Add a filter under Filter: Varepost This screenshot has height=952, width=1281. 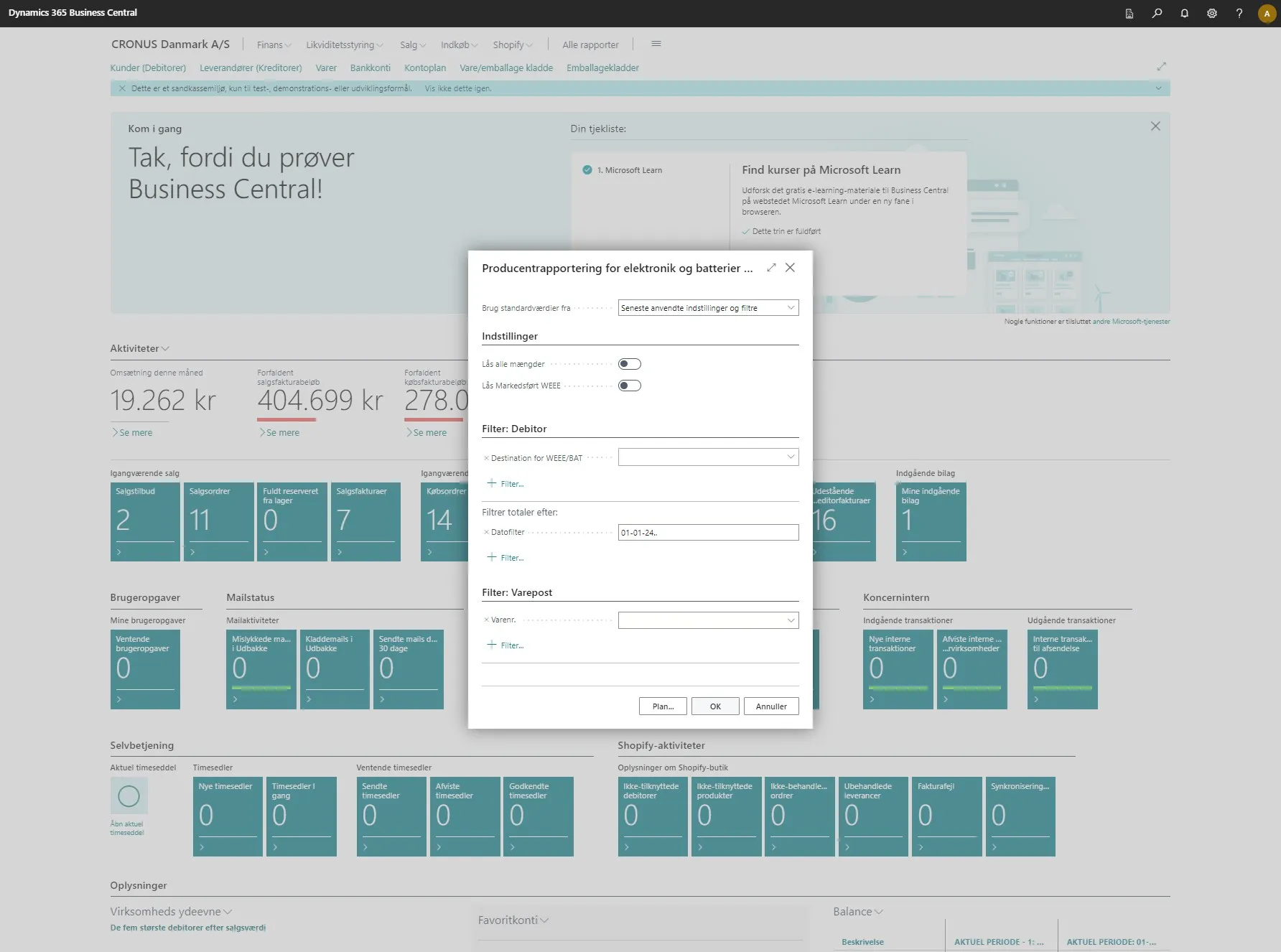[x=506, y=645]
